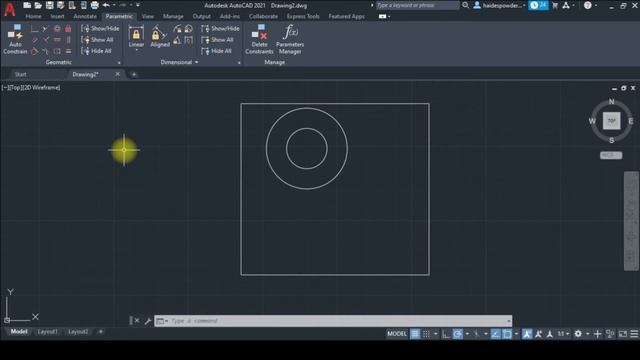The width and height of the screenshot is (640, 360).
Task: Click the workspace switching gear icon
Action: 578,334
